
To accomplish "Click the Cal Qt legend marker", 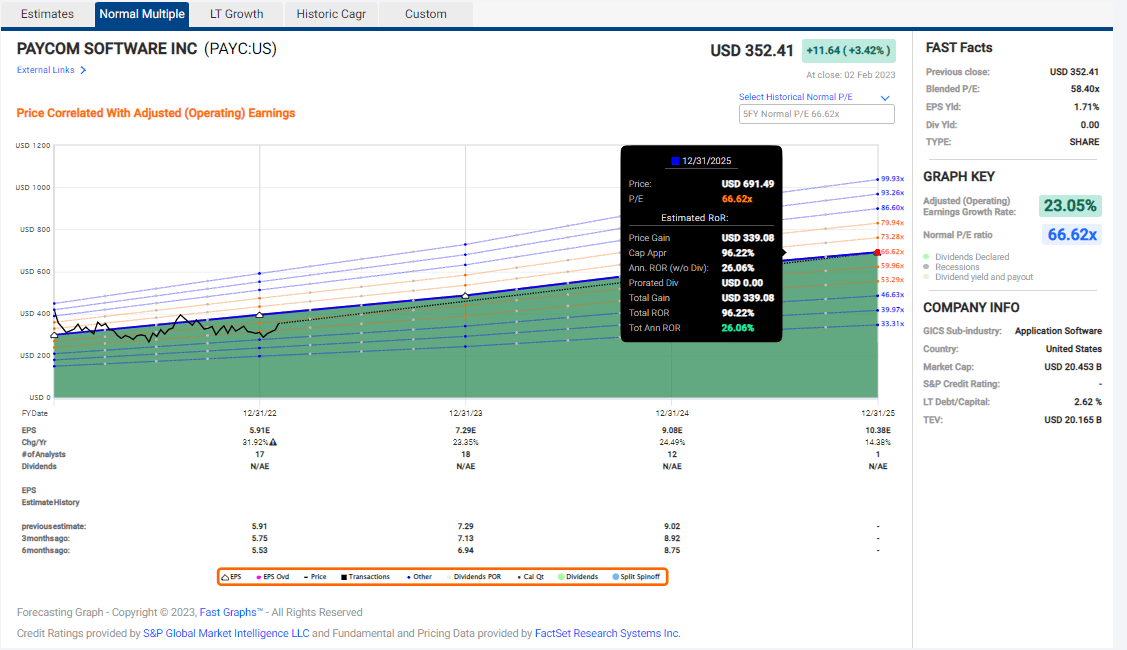I will click(521, 576).
